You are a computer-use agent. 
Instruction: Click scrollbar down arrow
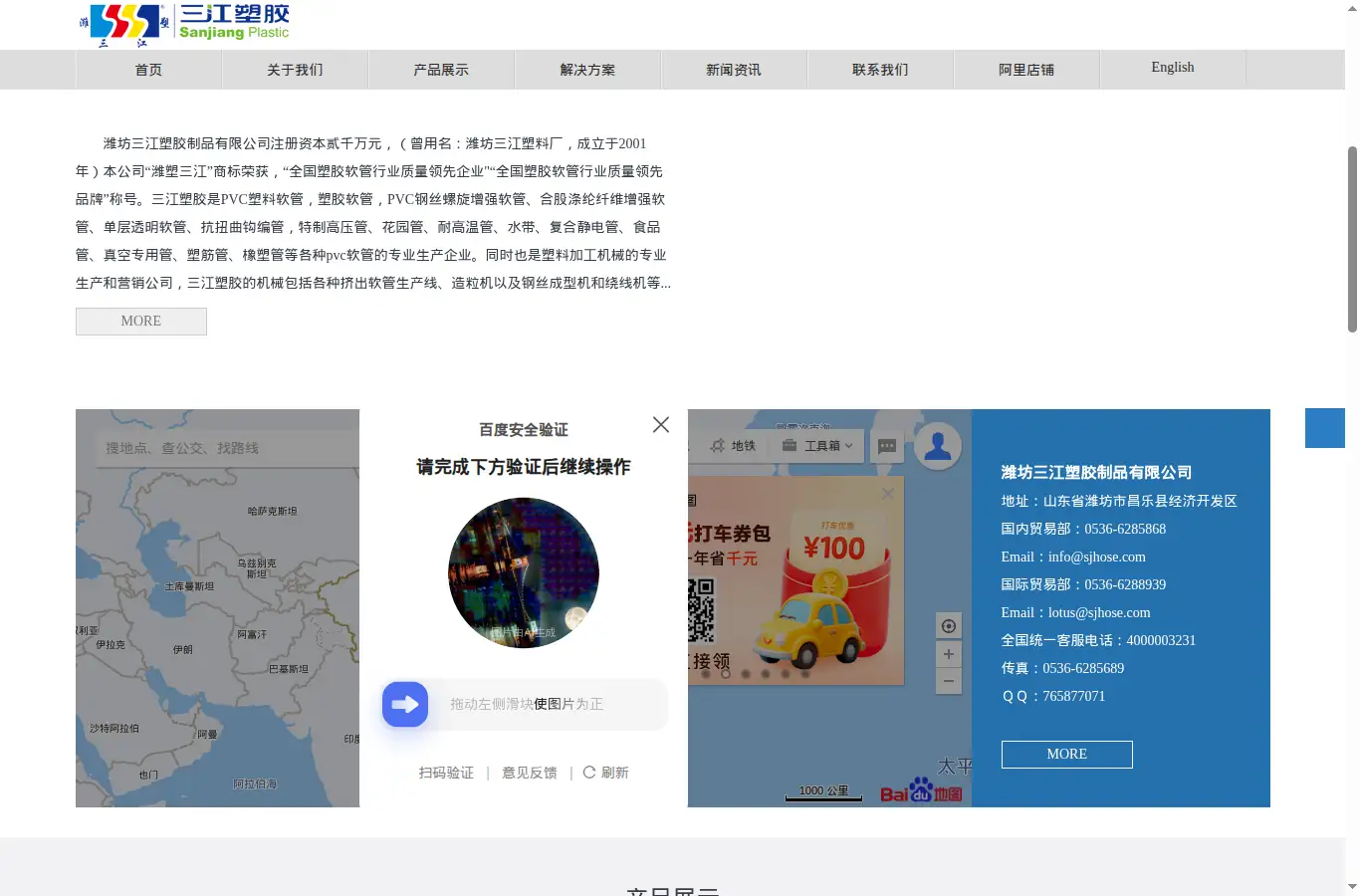1352,886
